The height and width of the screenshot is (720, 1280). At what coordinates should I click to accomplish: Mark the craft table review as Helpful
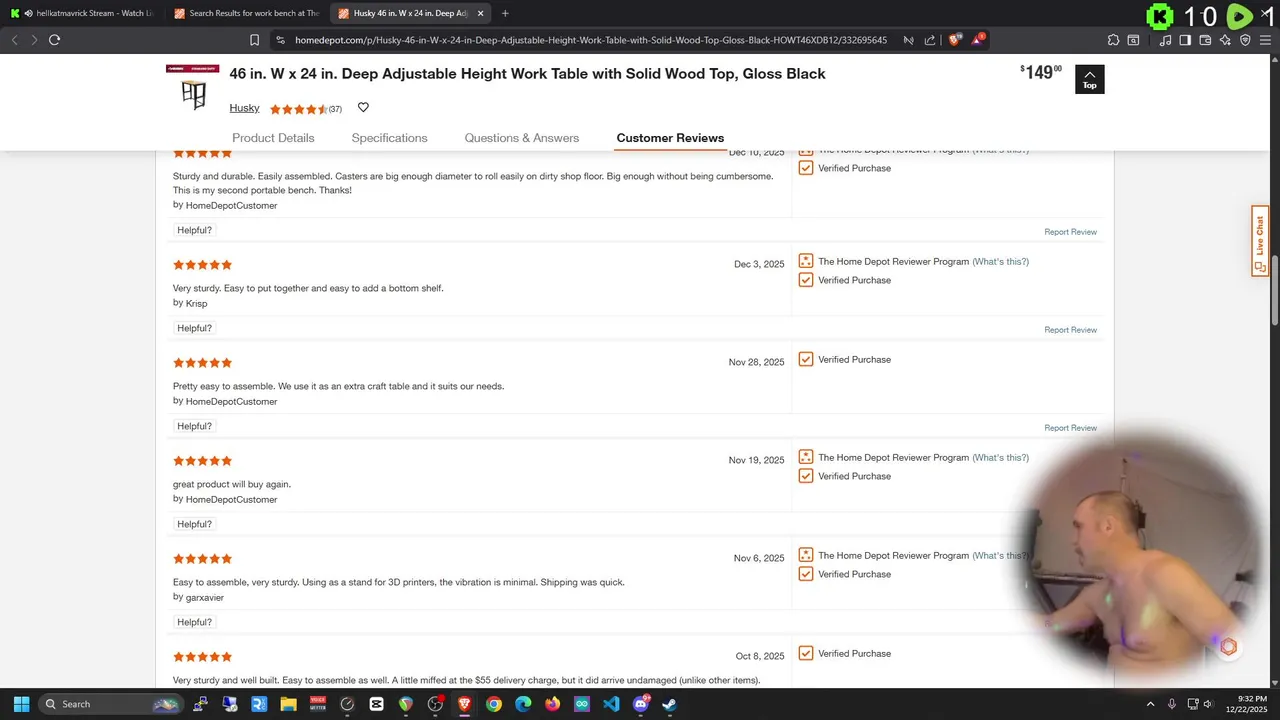pos(194,426)
